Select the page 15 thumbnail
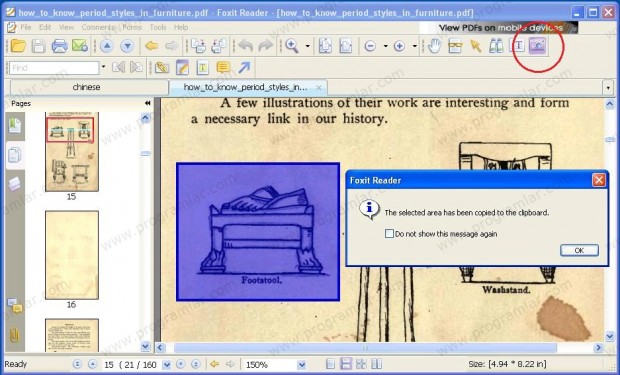 point(72,152)
